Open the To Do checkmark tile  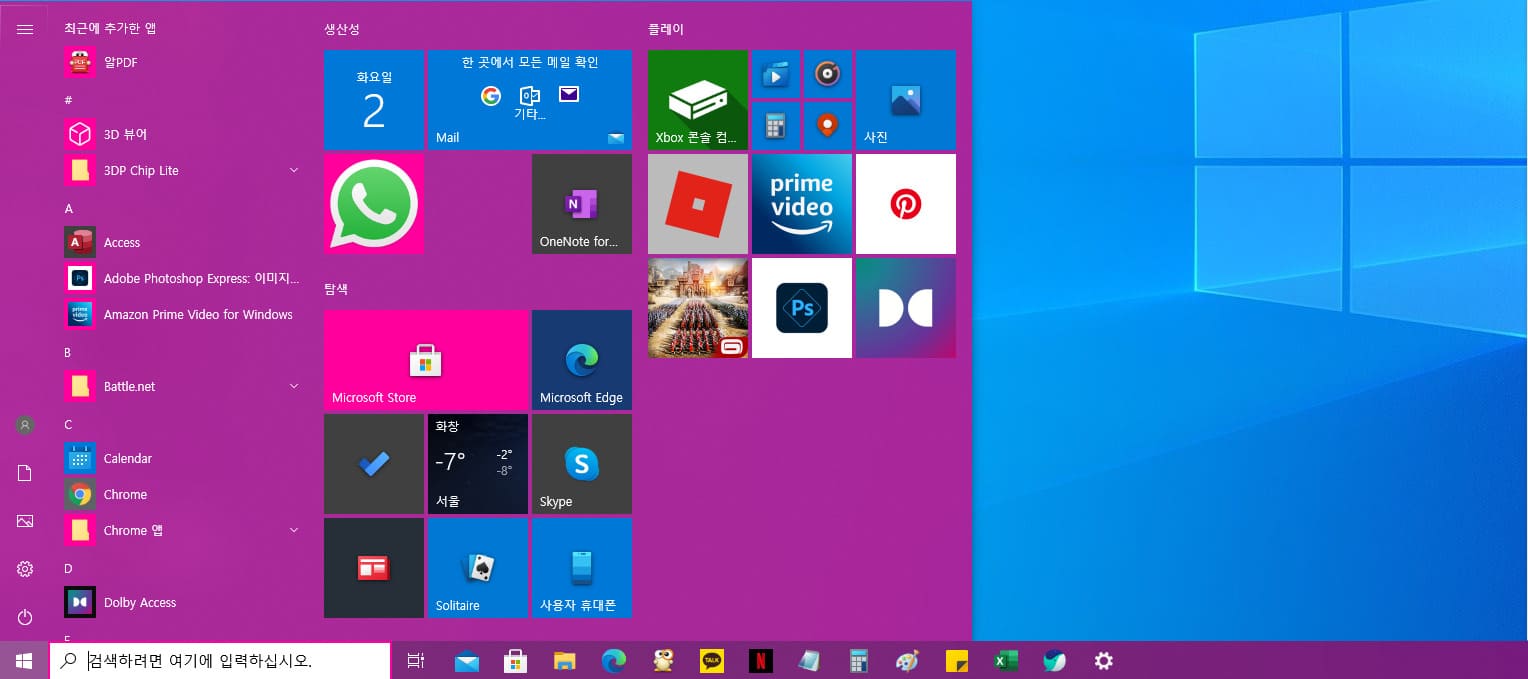374,463
